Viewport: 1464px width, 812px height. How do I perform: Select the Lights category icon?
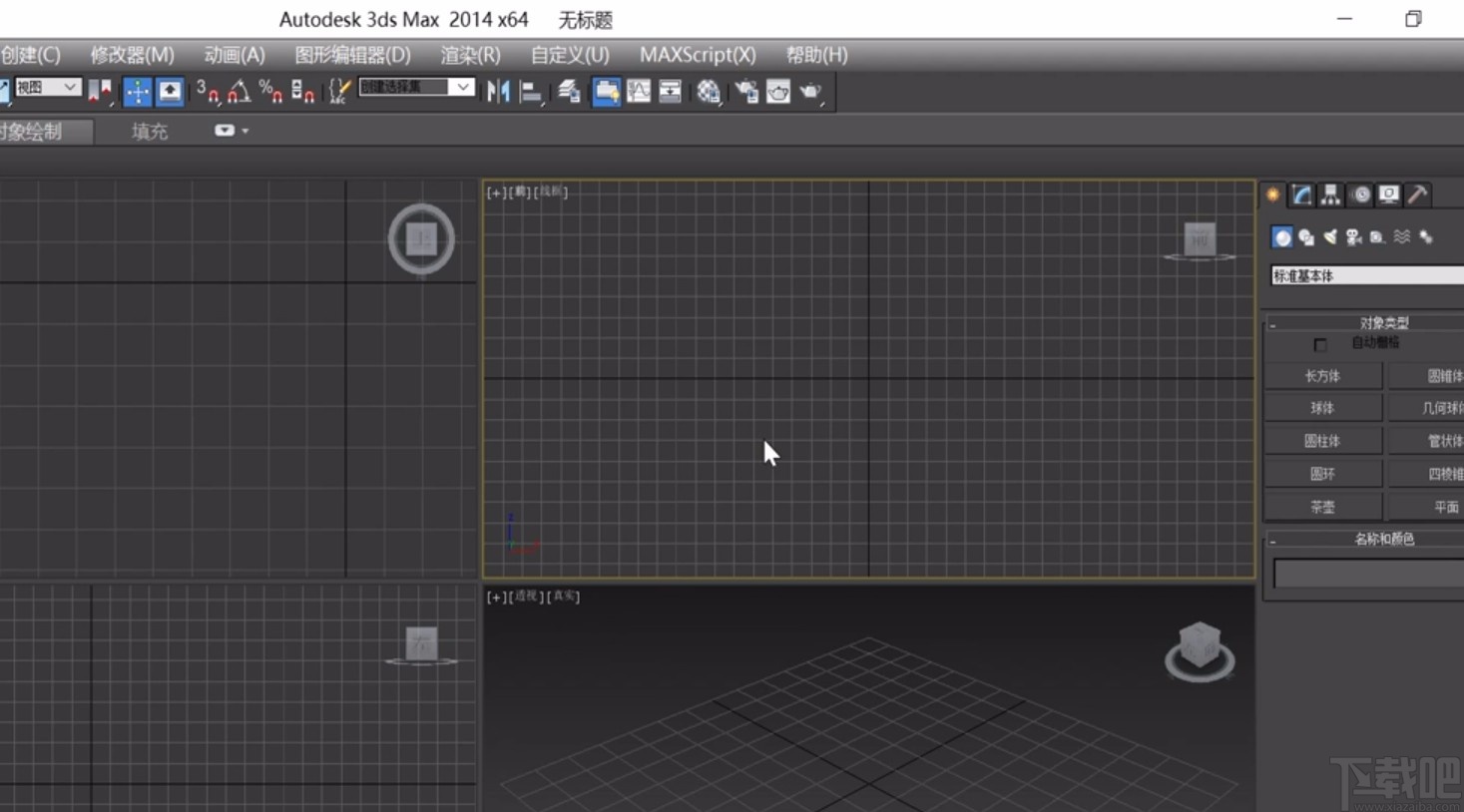tap(1330, 236)
